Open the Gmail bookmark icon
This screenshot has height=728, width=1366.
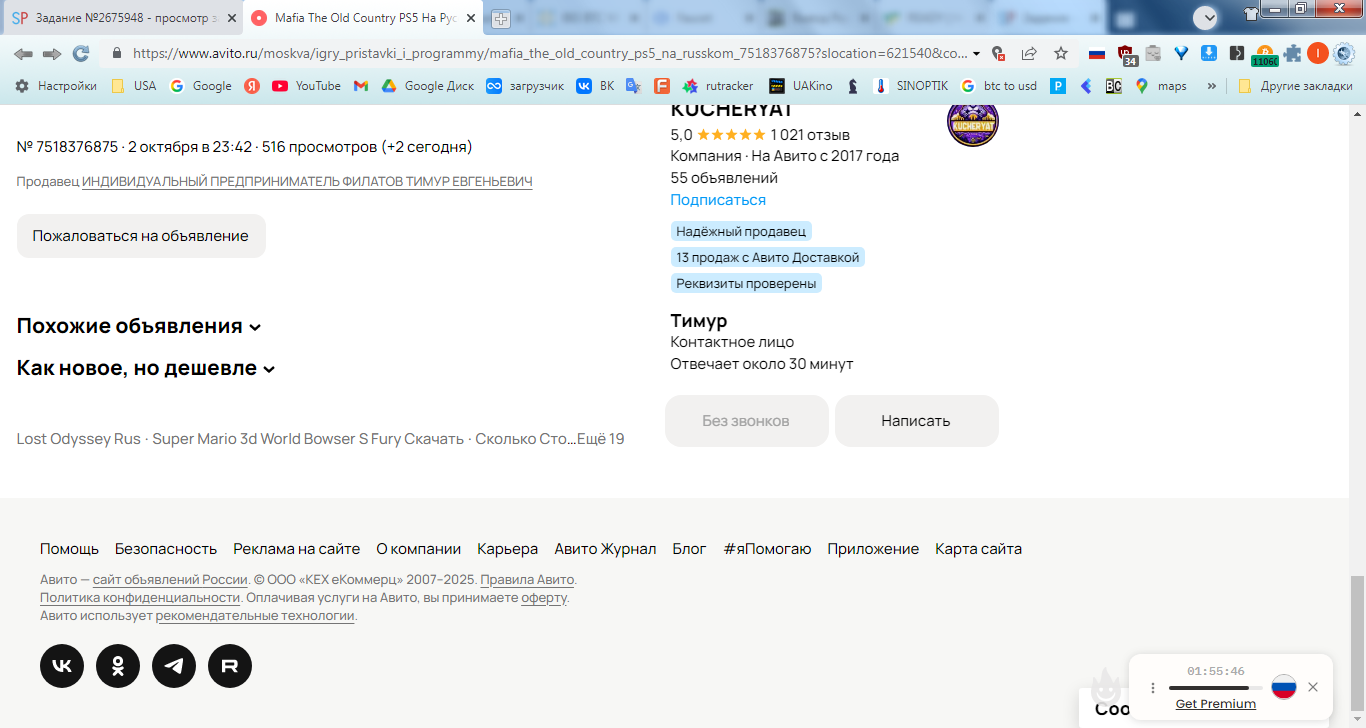pos(361,86)
